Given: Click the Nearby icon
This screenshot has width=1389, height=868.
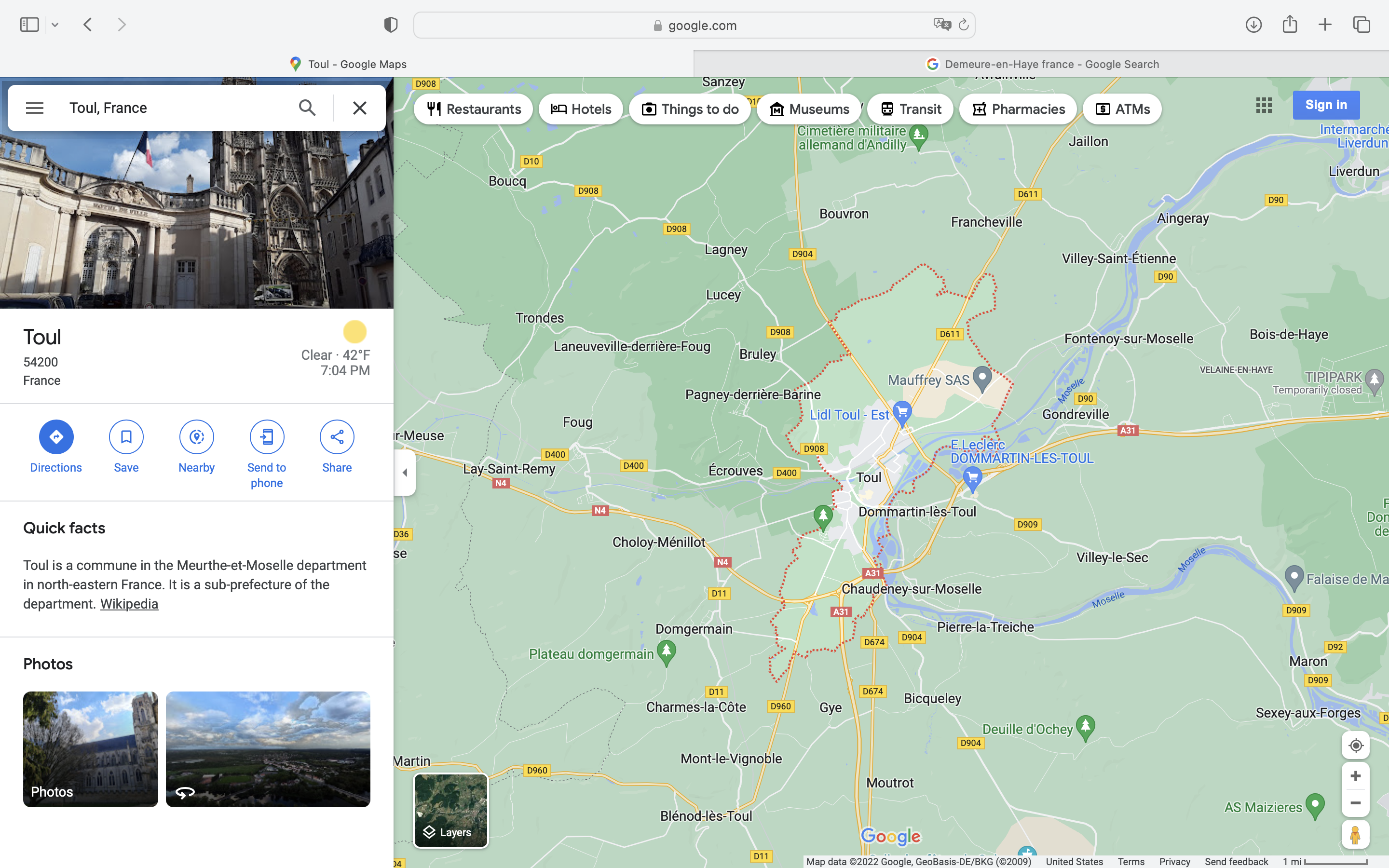Looking at the screenshot, I should 196,437.
